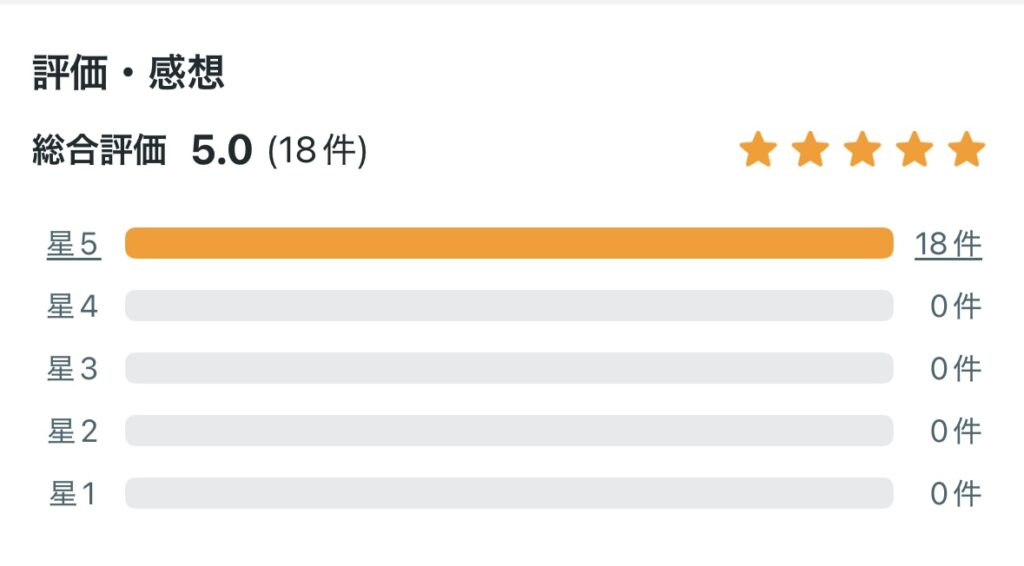1024x566 pixels.
Task: Select the empty 星4 rating bar
Action: (x=509, y=306)
